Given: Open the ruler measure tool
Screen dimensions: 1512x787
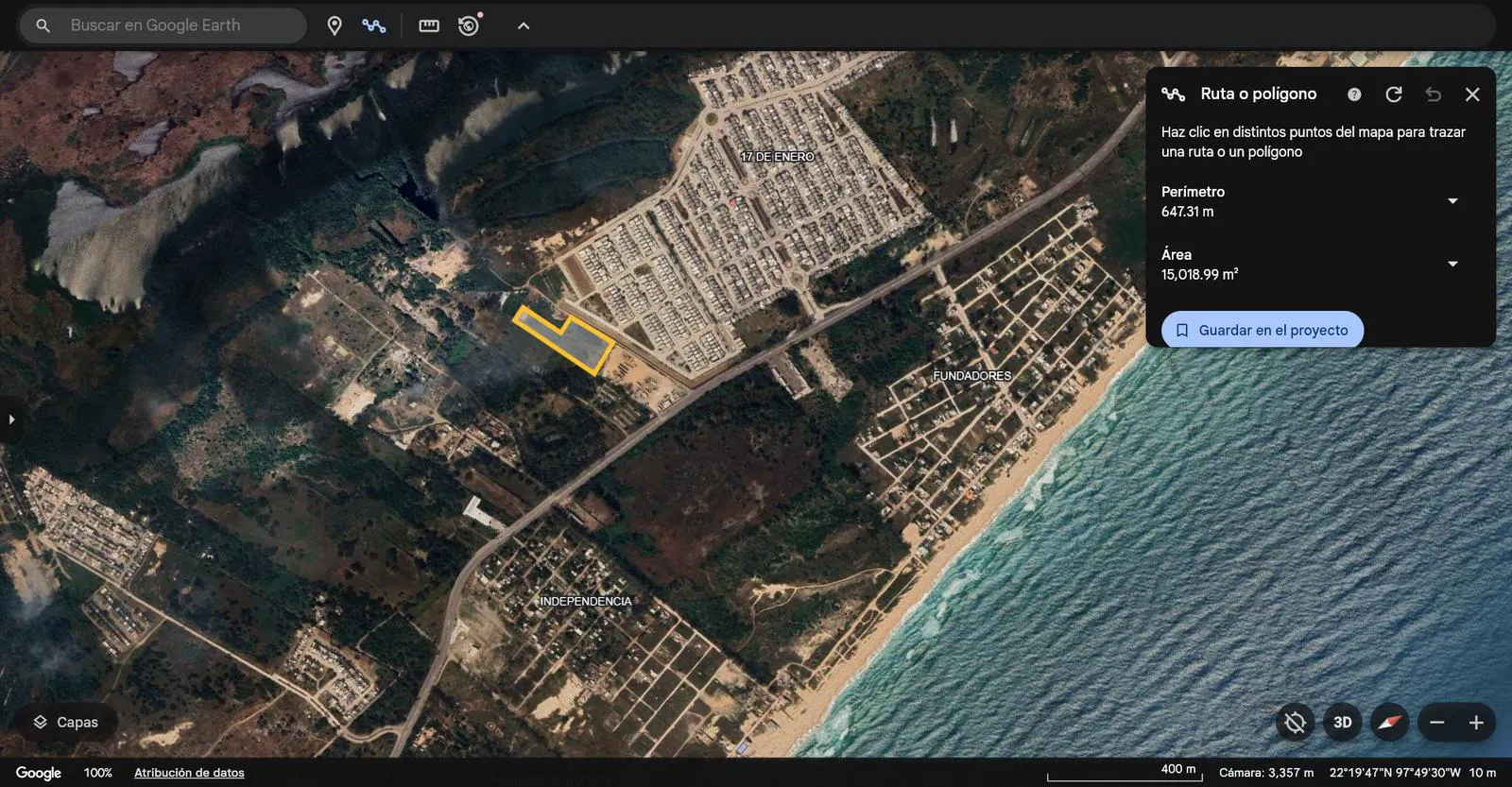Looking at the screenshot, I should [x=429, y=26].
